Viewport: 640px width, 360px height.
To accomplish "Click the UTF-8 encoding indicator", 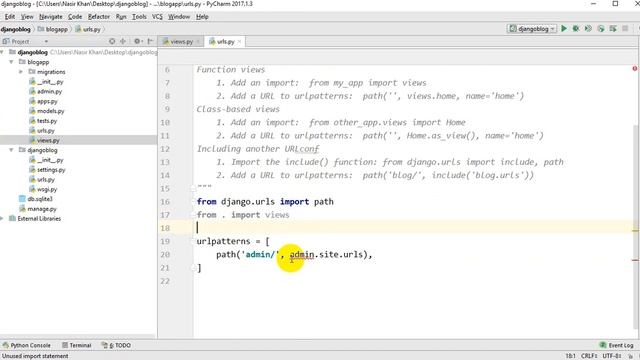I will tap(611, 356).
